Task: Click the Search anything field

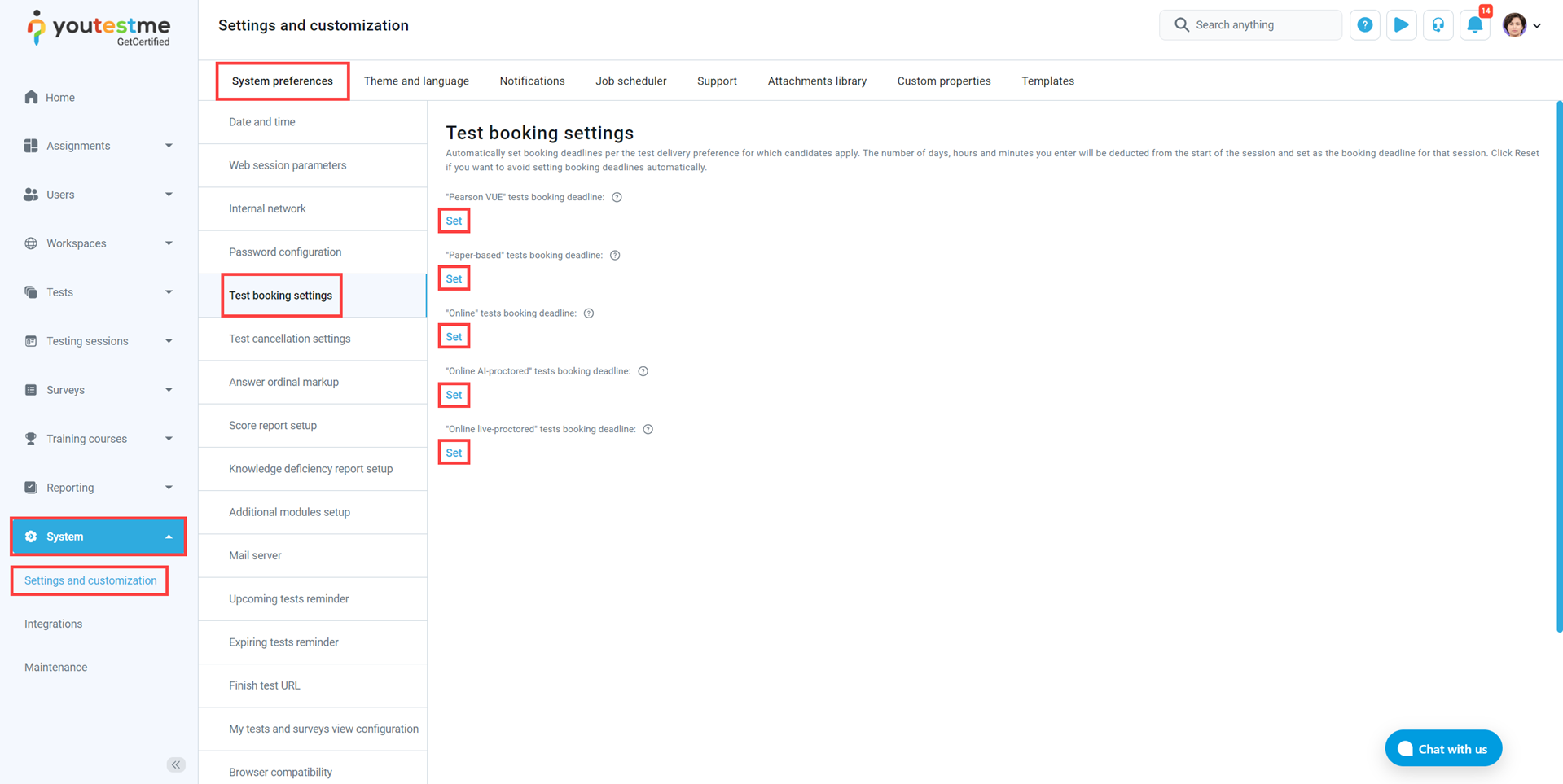Action: point(1250,25)
